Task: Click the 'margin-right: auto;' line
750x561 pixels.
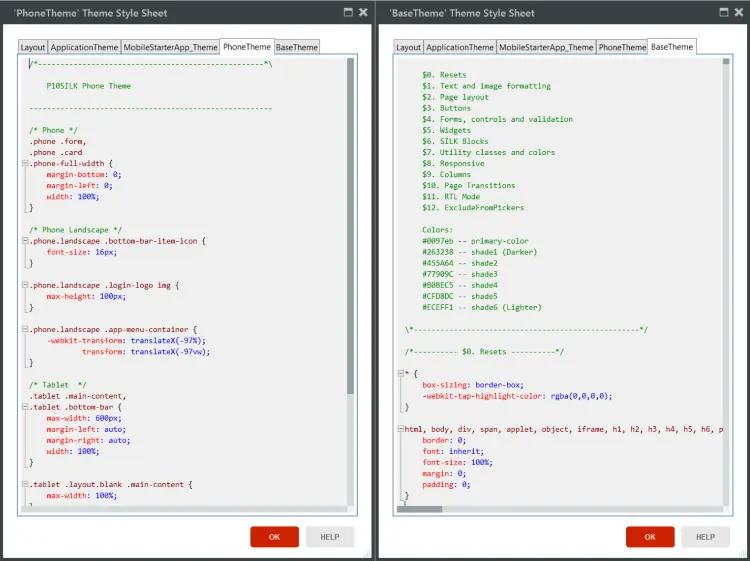Action: coord(88,440)
